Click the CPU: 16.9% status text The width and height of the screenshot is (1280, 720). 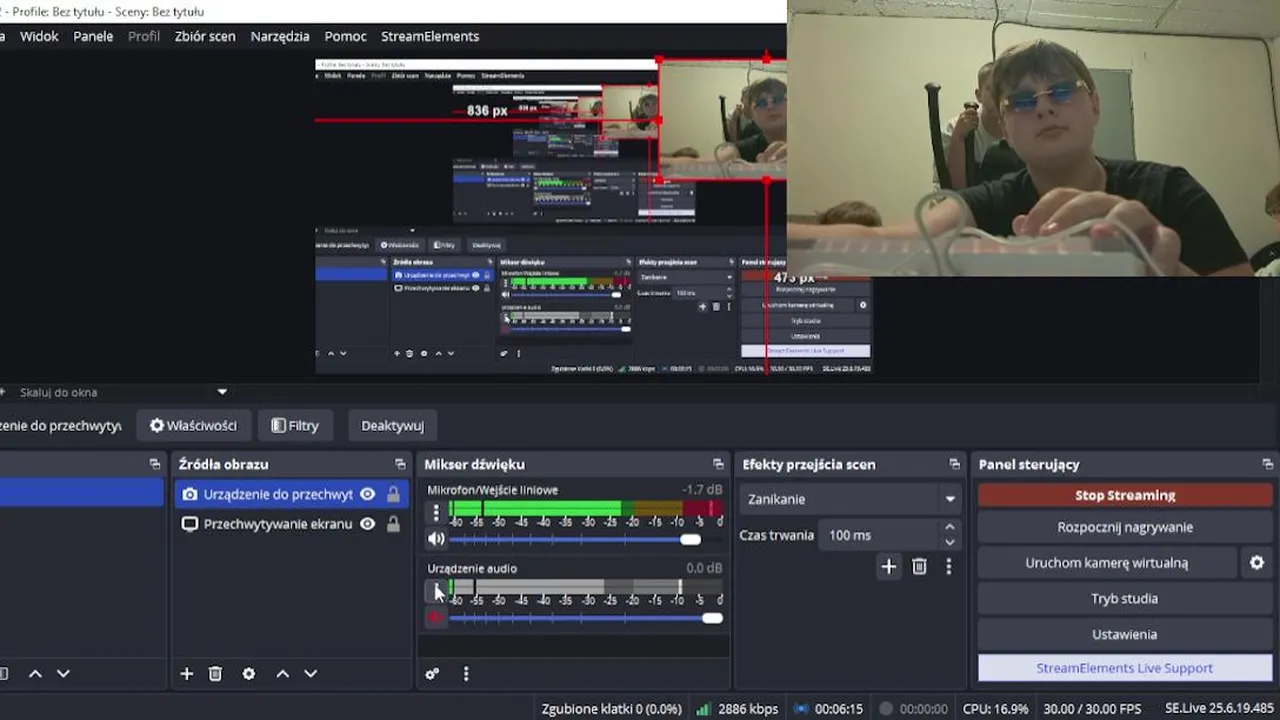pyautogui.click(x=995, y=709)
